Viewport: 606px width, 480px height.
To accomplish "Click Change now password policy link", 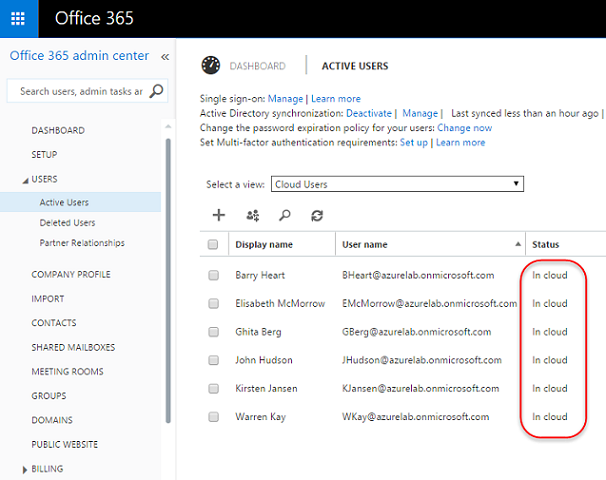I will pyautogui.click(x=465, y=128).
